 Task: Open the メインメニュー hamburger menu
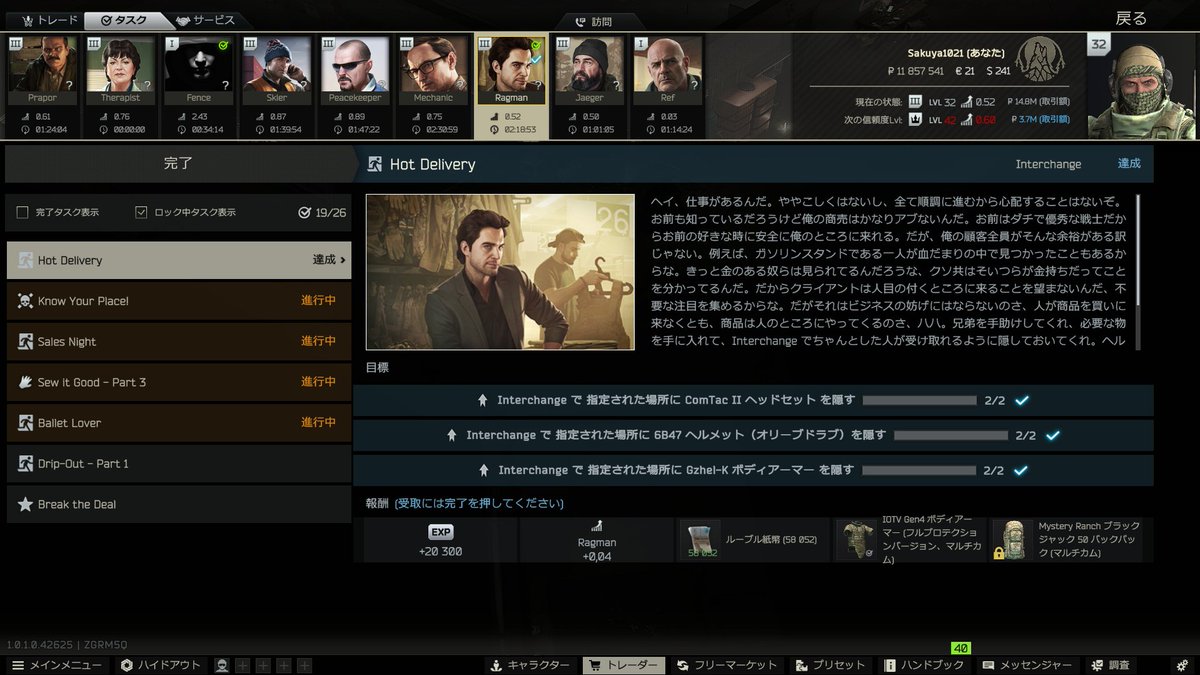56,665
